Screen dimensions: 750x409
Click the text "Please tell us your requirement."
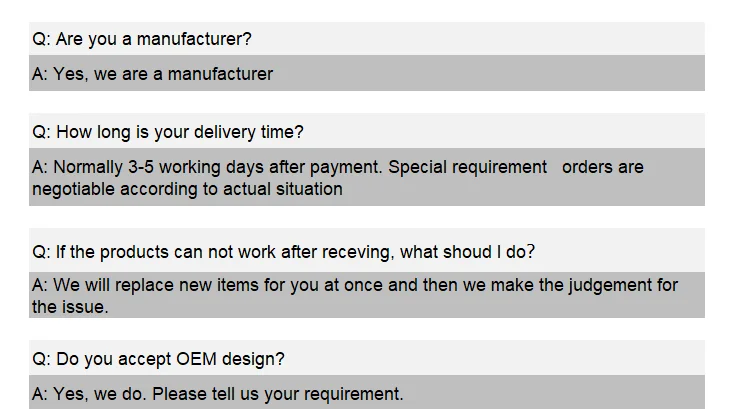coord(278,394)
